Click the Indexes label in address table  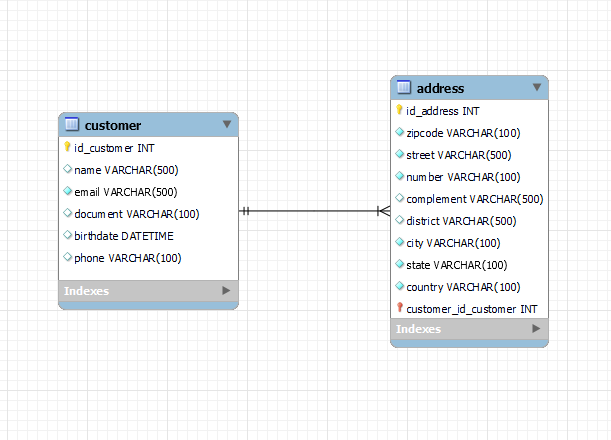[419, 329]
